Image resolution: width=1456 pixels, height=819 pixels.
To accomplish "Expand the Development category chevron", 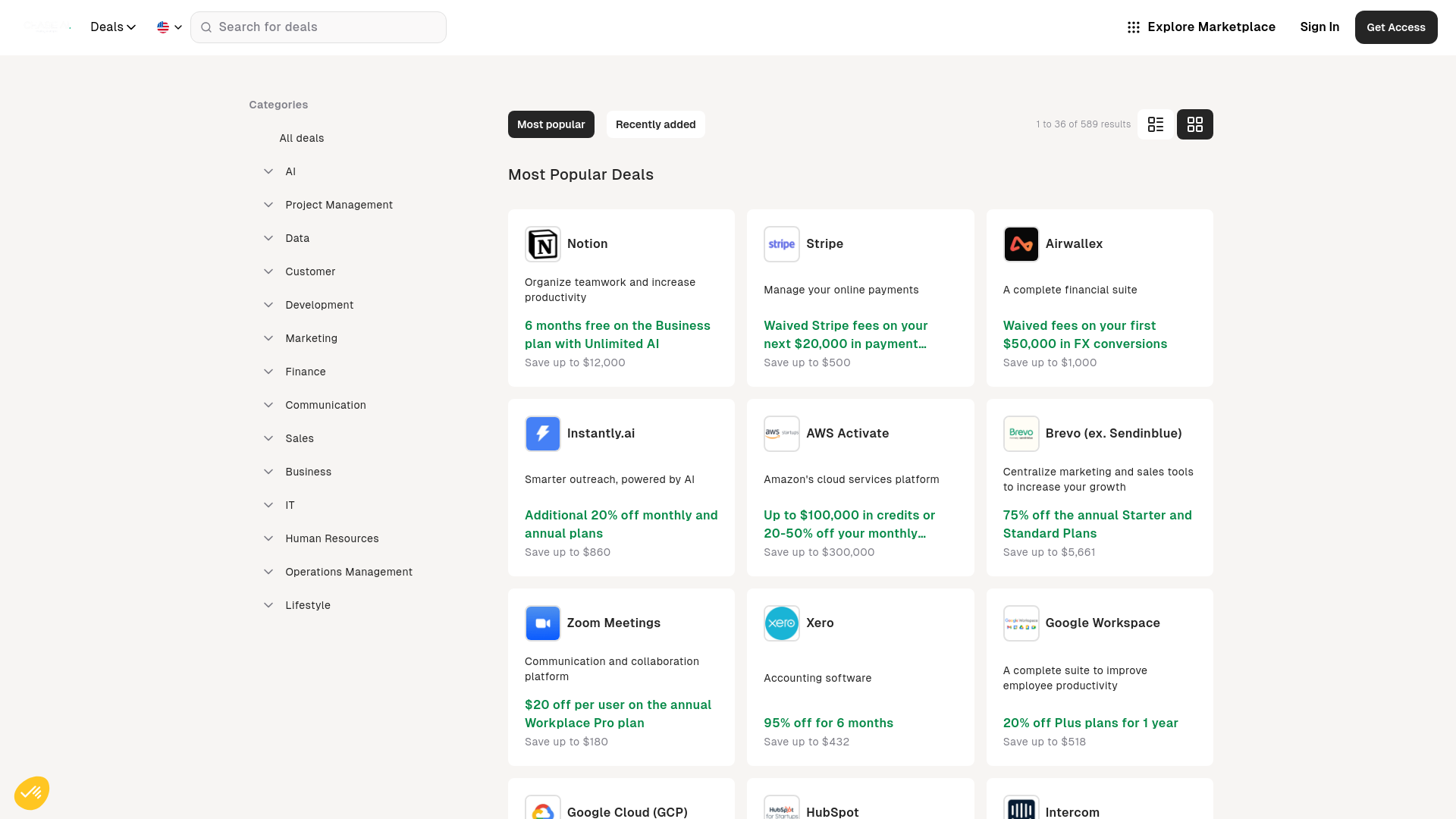I will pos(268,305).
